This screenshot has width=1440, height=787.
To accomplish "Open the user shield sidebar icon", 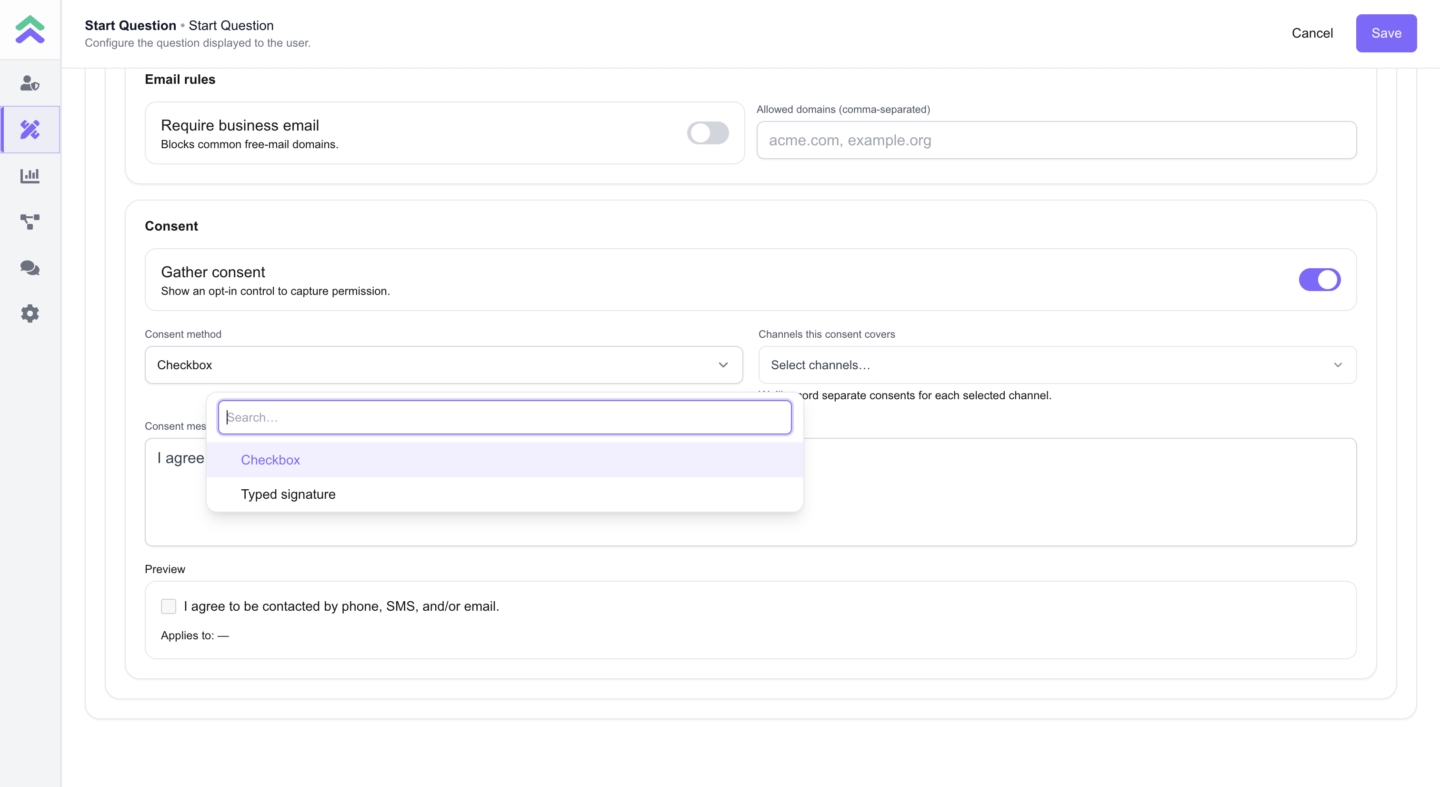I will point(30,84).
